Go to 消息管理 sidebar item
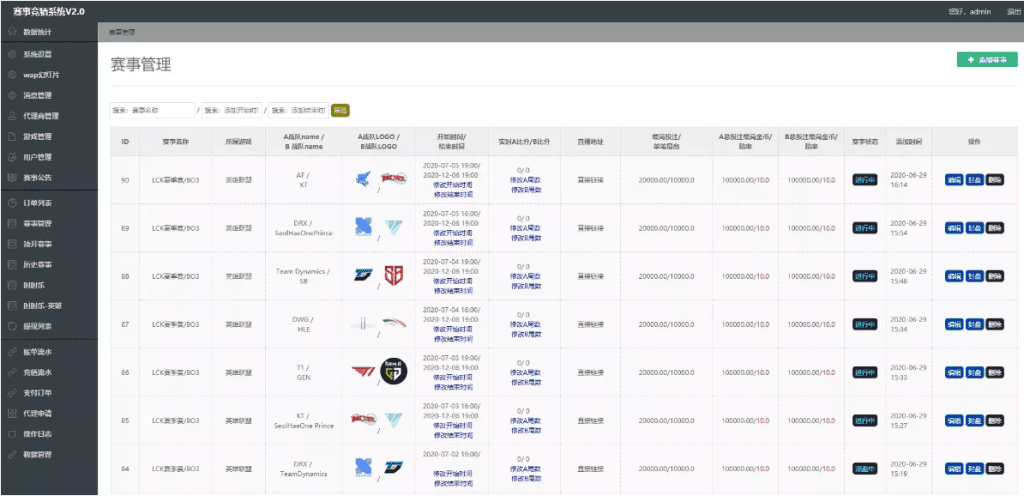 (39, 95)
